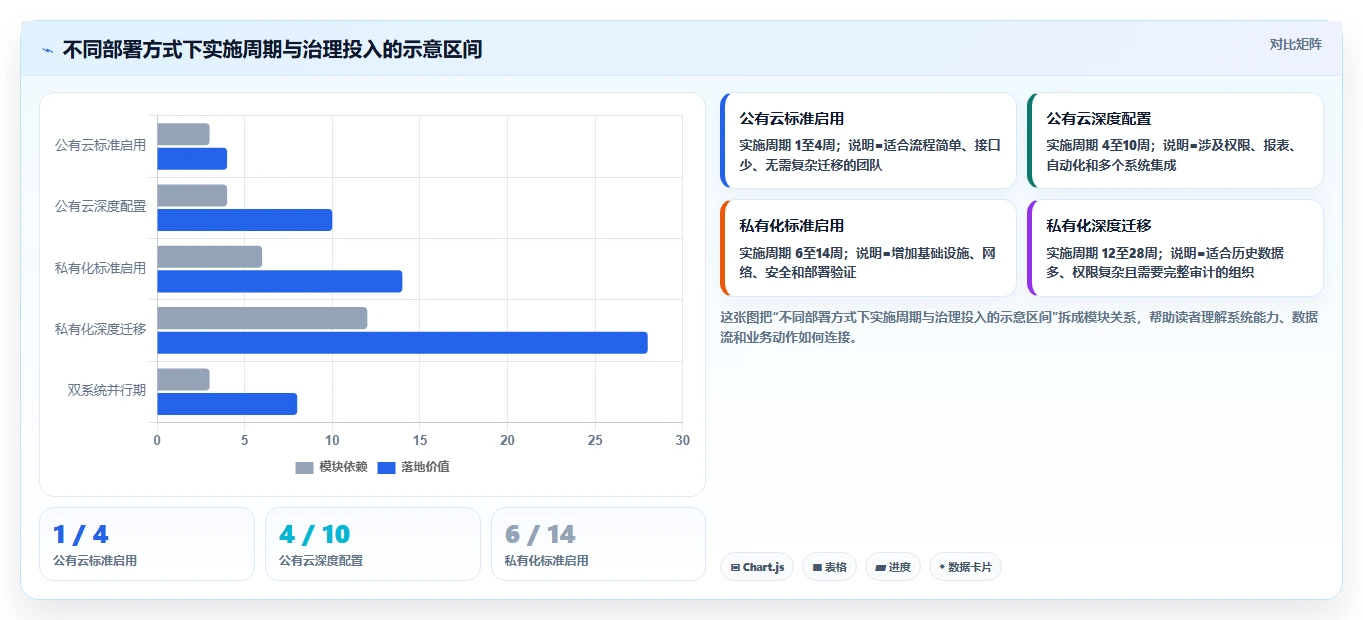Screen dimensions: 1363x620
Task: Click gray 模块依赖 bar for 公有云标准启用
Action: tap(183, 134)
